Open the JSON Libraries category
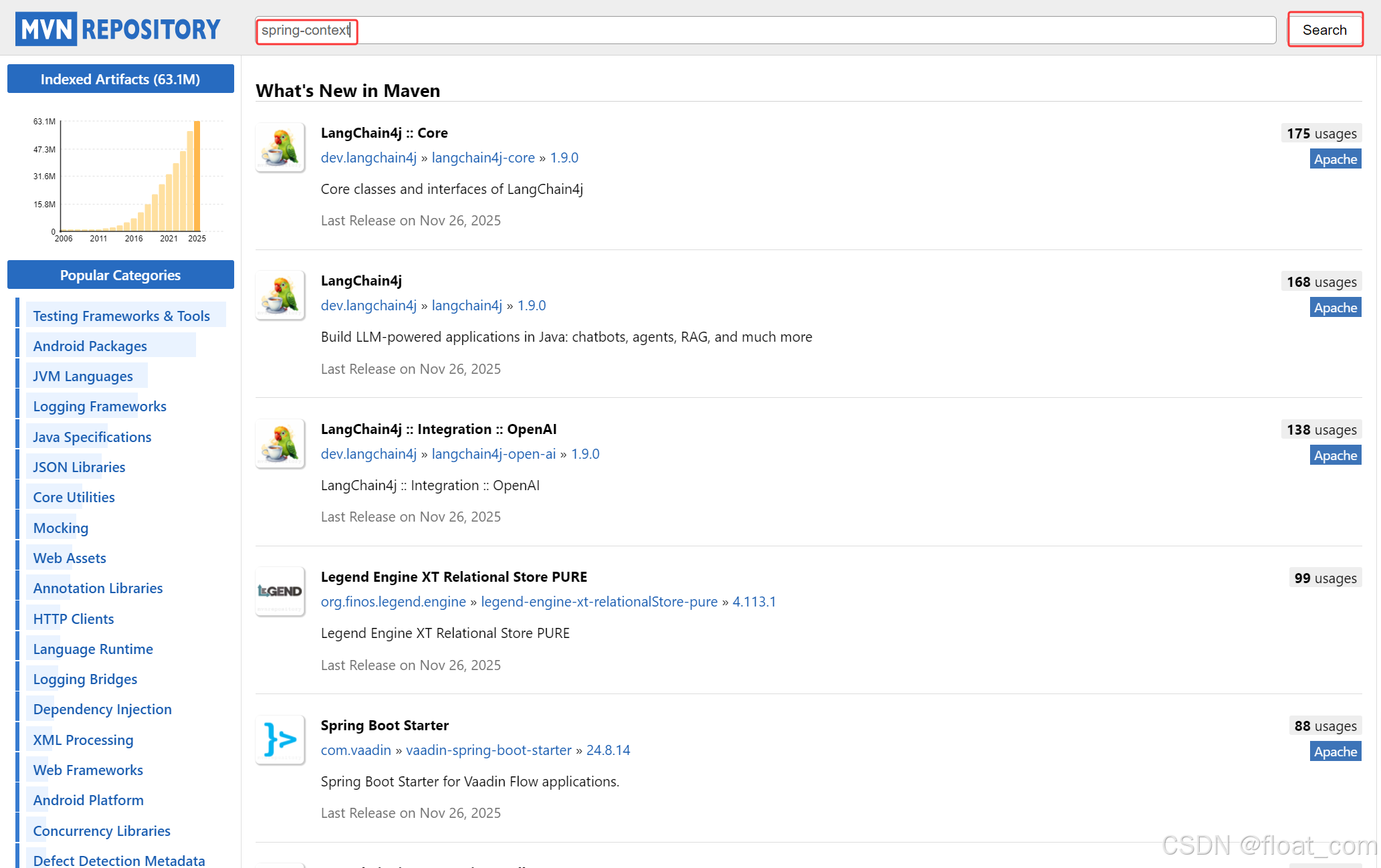Viewport: 1381px width, 868px height. coord(79,467)
